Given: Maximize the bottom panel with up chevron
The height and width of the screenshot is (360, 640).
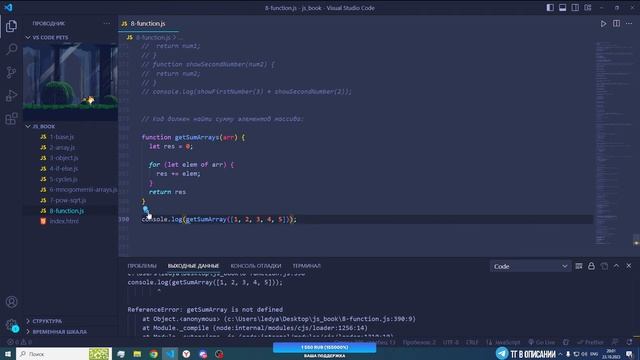Looking at the screenshot, I should click(x=616, y=266).
